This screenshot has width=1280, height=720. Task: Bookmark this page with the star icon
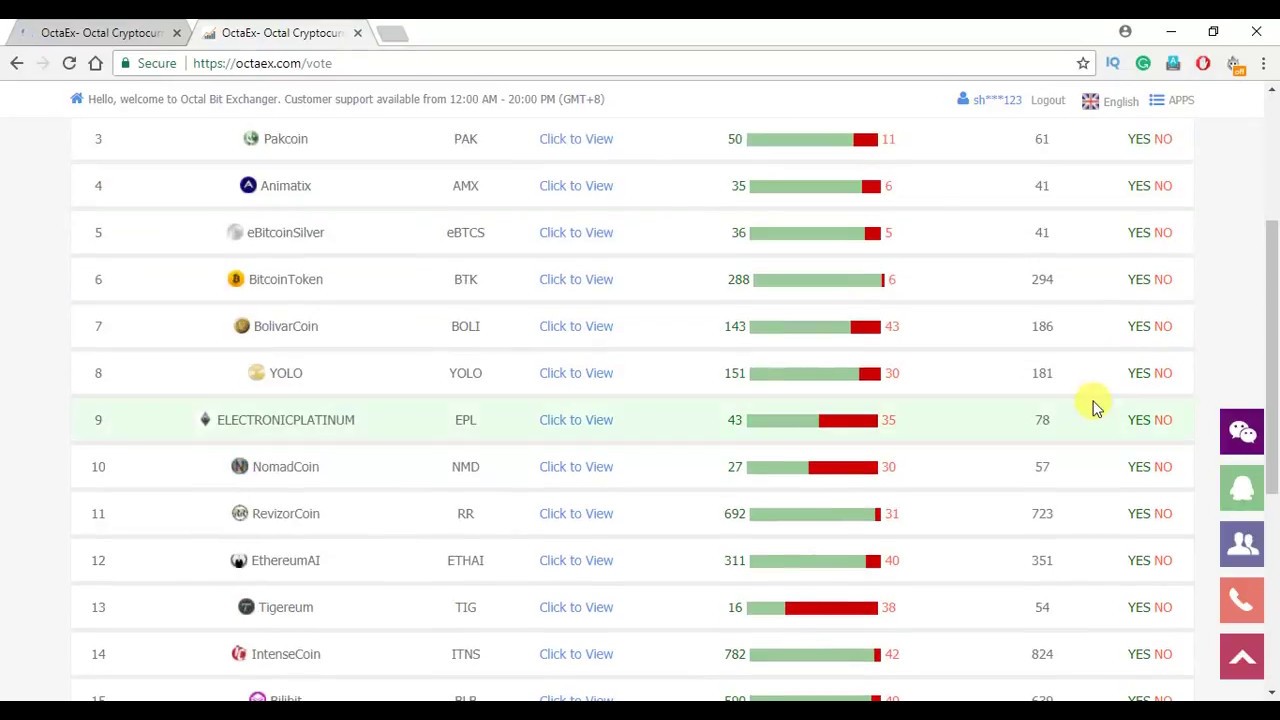click(1083, 63)
